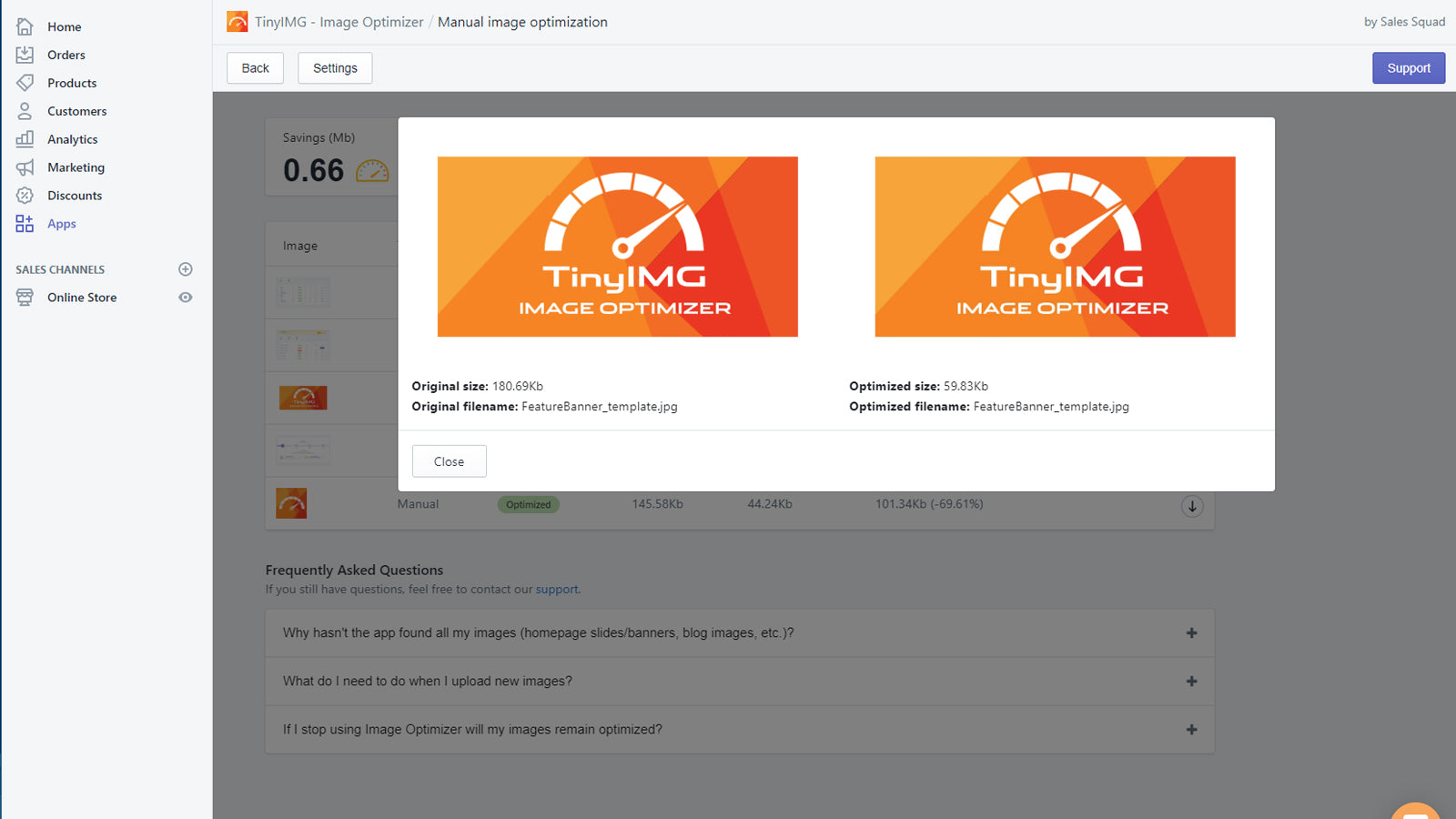This screenshot has height=819, width=1456.
Task: Select the TinyIMG logo thumbnail in last row
Action: coord(291,503)
